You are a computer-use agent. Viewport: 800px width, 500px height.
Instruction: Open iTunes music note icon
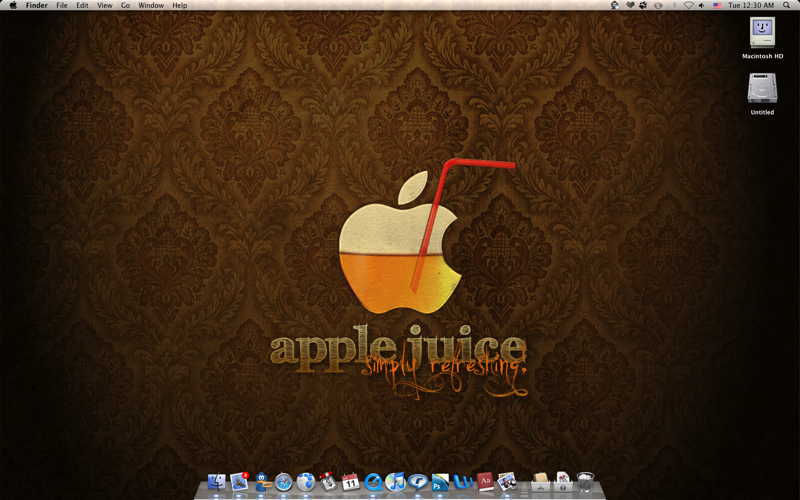pos(395,482)
